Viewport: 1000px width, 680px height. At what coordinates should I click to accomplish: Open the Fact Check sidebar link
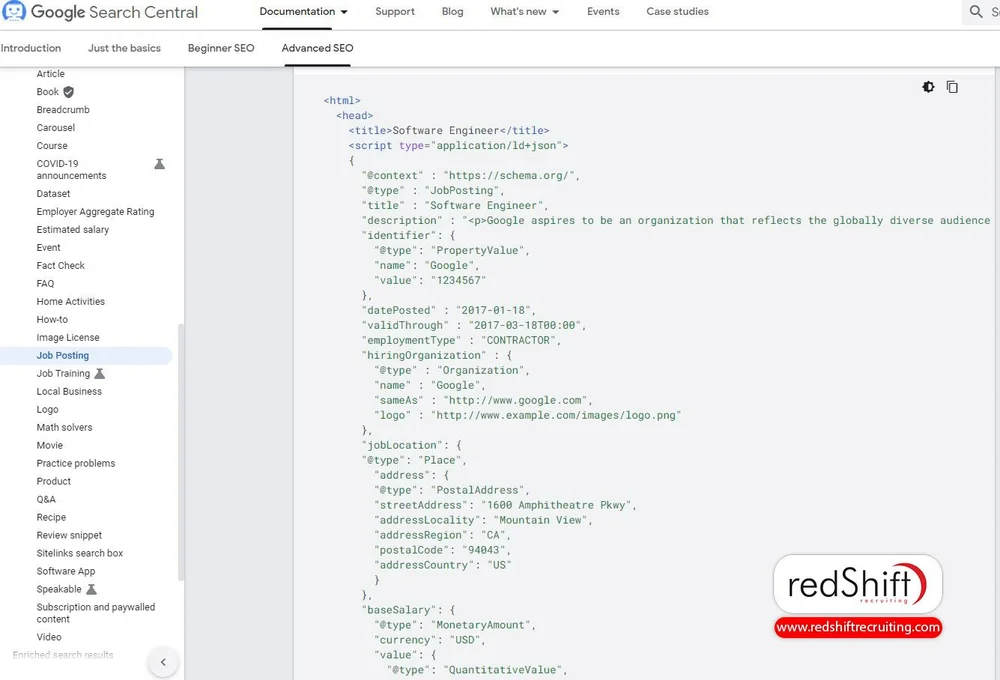pos(61,265)
